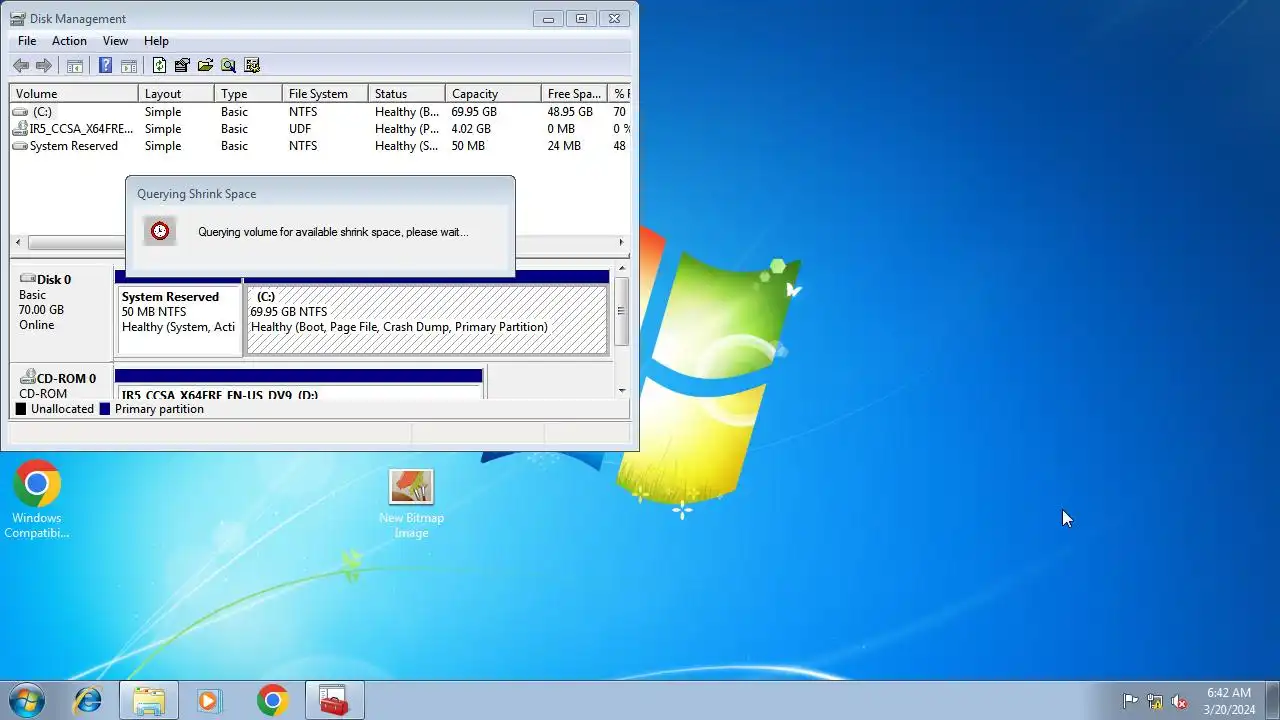This screenshot has height=720, width=1280.
Task: Click the Forward arrow toolbar icon
Action: click(x=44, y=66)
